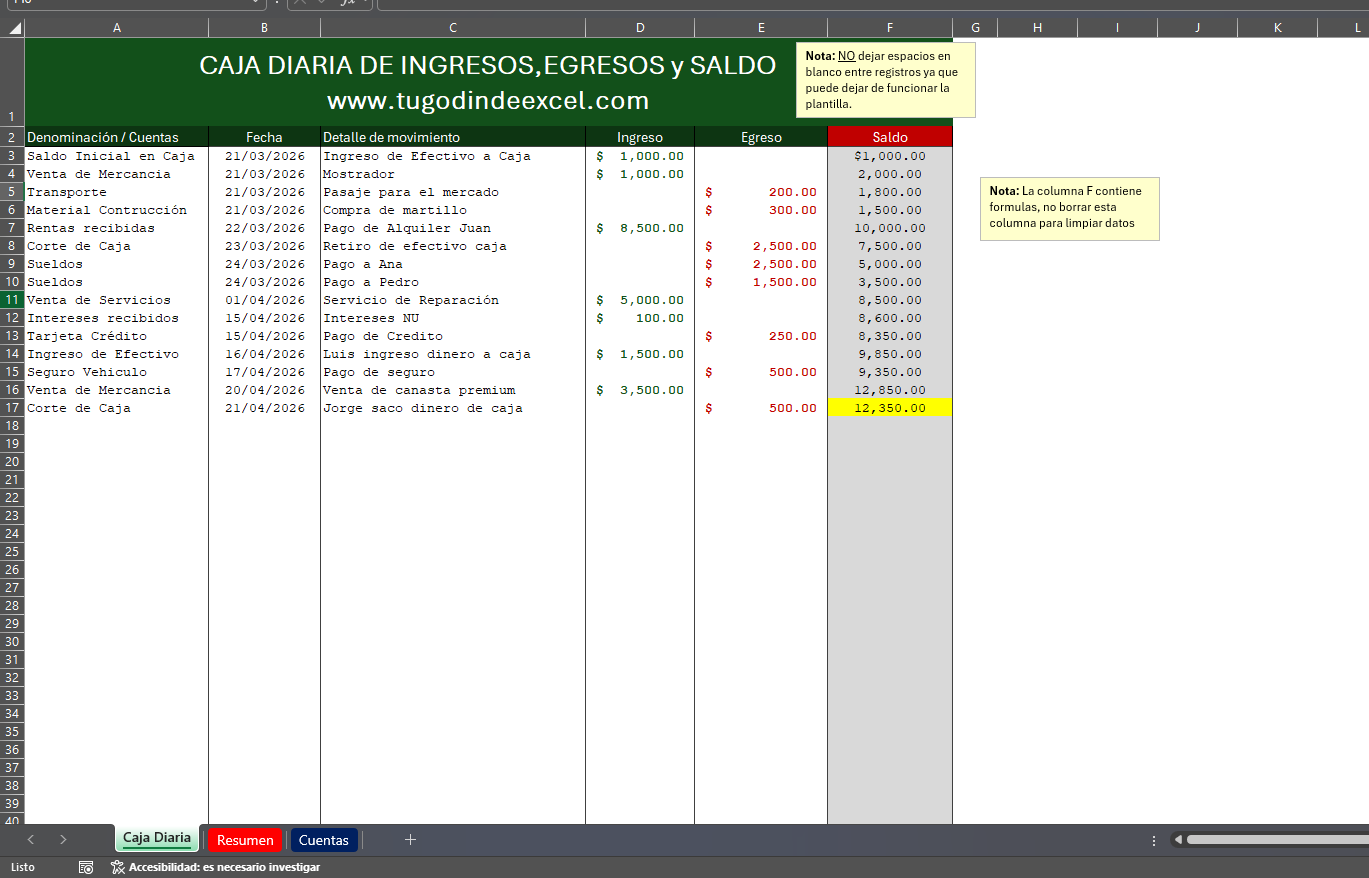Click the red Saldo header cell

890,137
